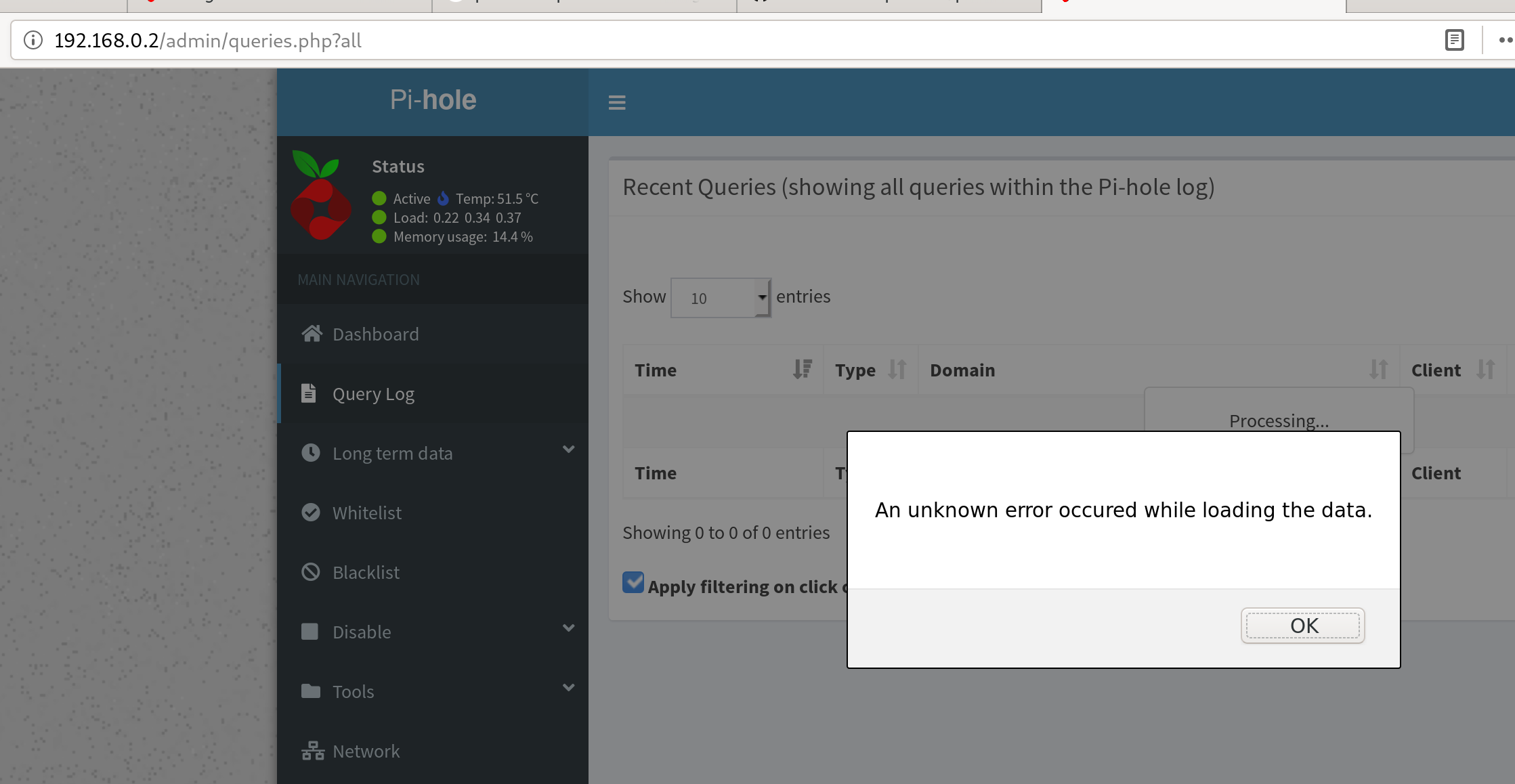1515x784 pixels.
Task: Dismiss the error dialog with OK
Action: point(1302,625)
